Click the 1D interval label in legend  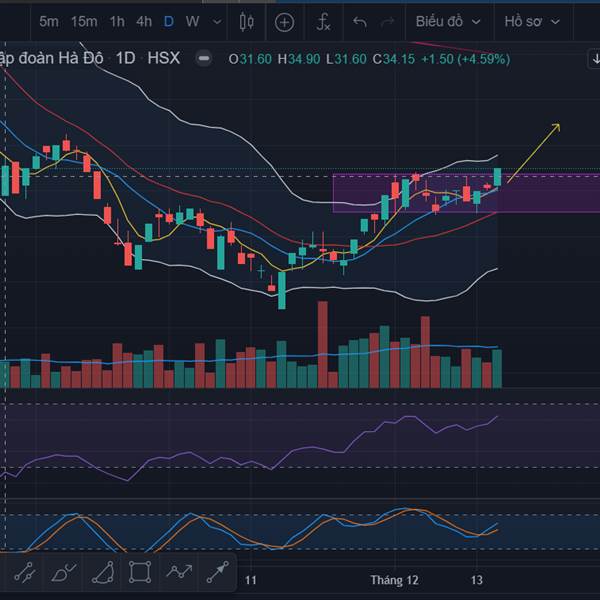[126, 59]
